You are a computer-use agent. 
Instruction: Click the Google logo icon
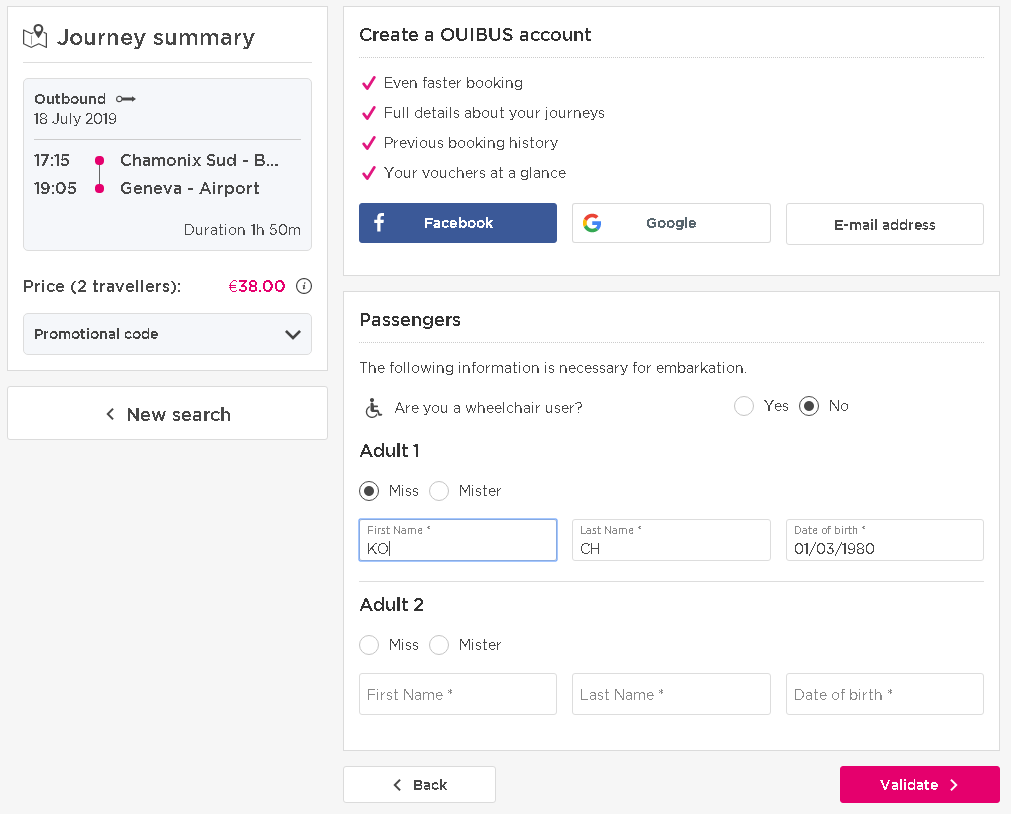592,223
